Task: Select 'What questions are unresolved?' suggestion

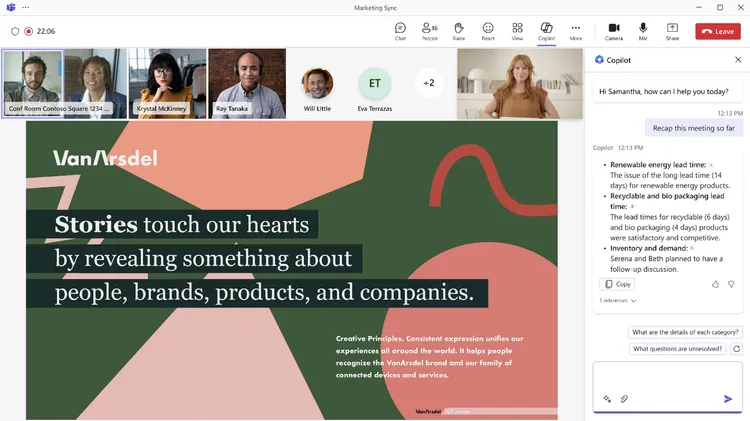Action: click(x=677, y=349)
